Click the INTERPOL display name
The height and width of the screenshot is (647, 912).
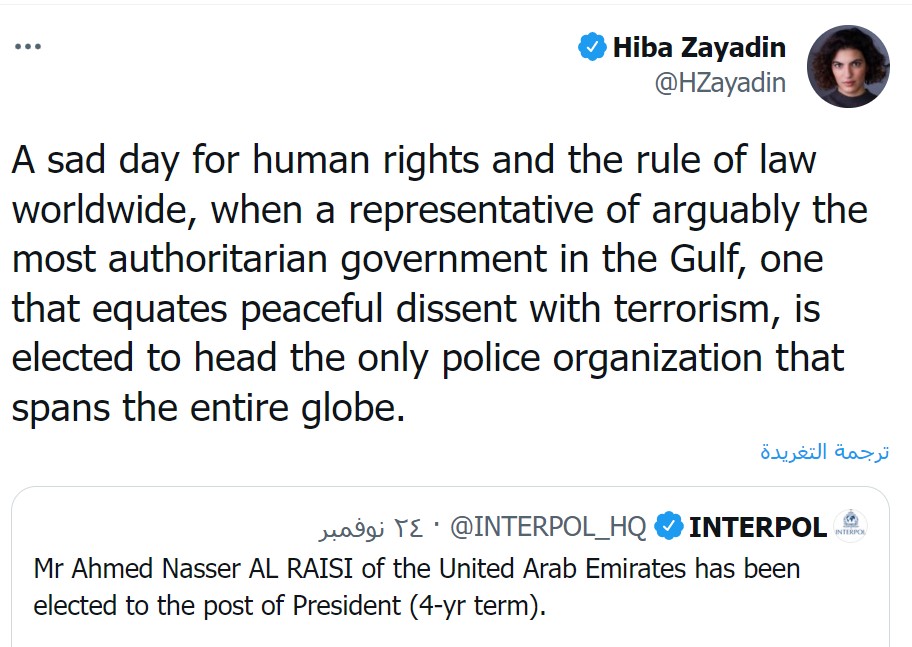pyautogui.click(x=758, y=526)
